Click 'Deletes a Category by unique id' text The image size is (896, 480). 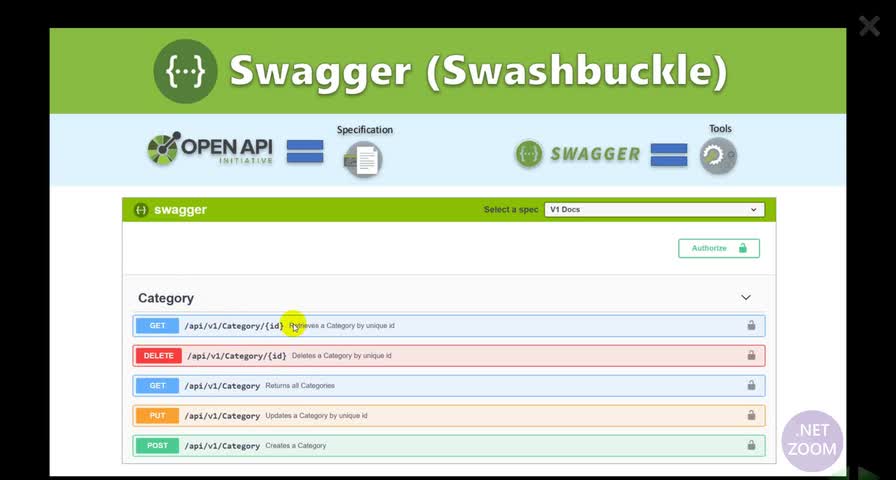(x=342, y=355)
